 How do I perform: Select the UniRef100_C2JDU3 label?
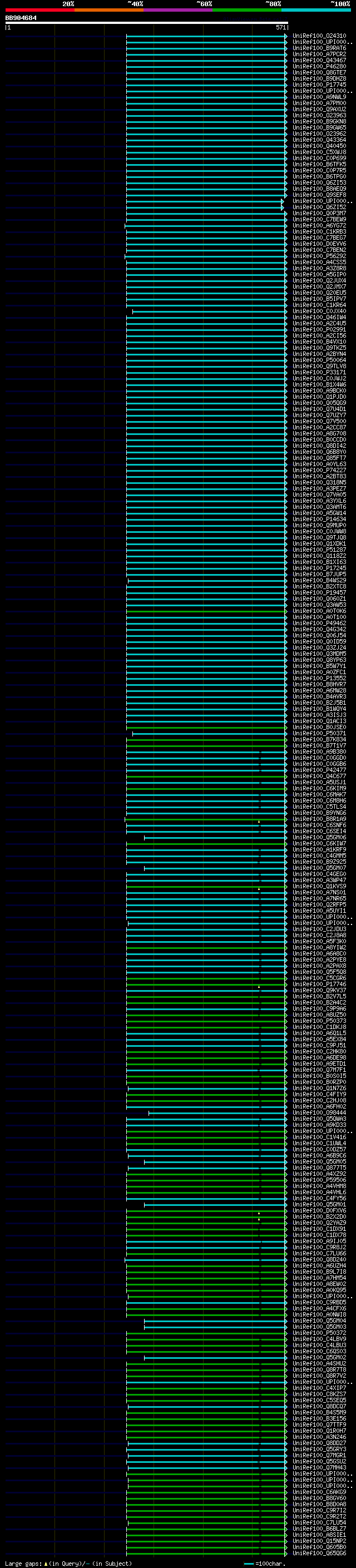pyautogui.click(x=319, y=929)
